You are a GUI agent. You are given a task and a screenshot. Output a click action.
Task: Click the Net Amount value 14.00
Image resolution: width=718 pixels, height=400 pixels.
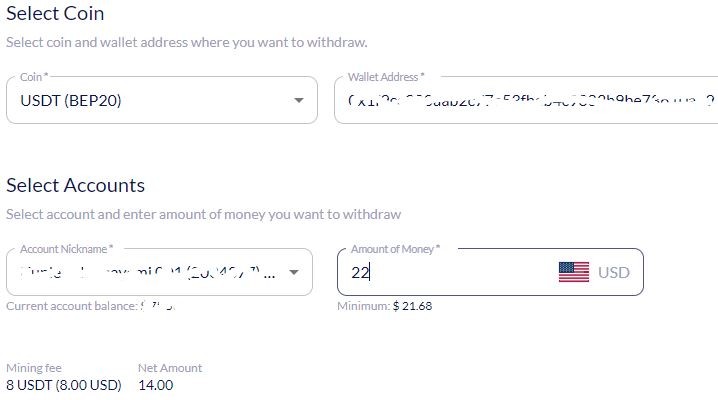(156, 385)
